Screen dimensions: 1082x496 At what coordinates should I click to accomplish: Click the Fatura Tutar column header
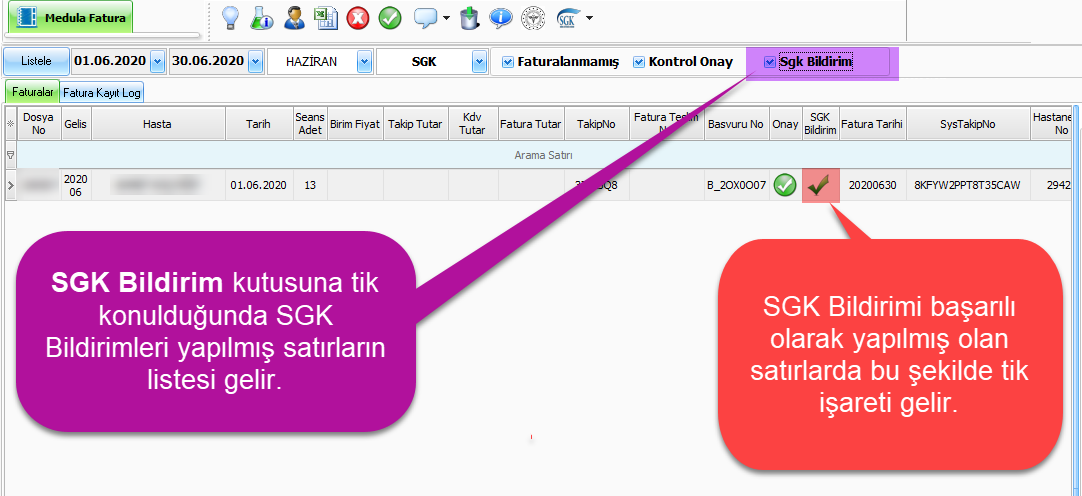[531, 124]
